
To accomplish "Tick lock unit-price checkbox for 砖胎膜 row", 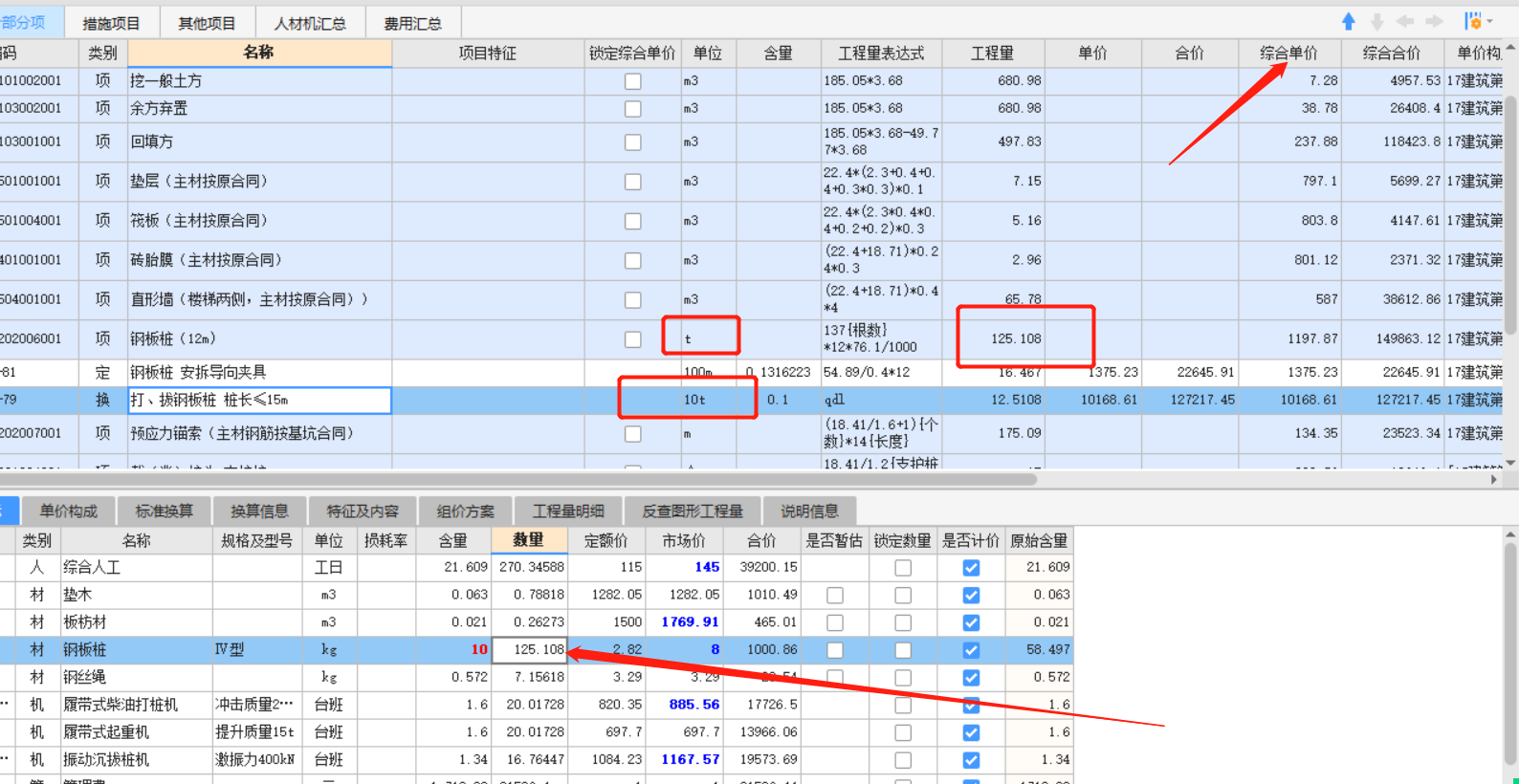I will click(x=633, y=260).
